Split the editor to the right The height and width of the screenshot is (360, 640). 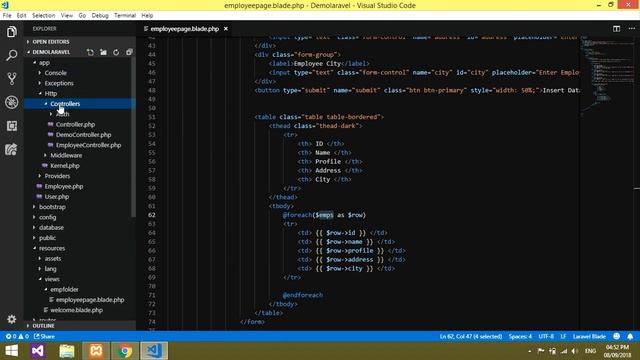pos(616,29)
